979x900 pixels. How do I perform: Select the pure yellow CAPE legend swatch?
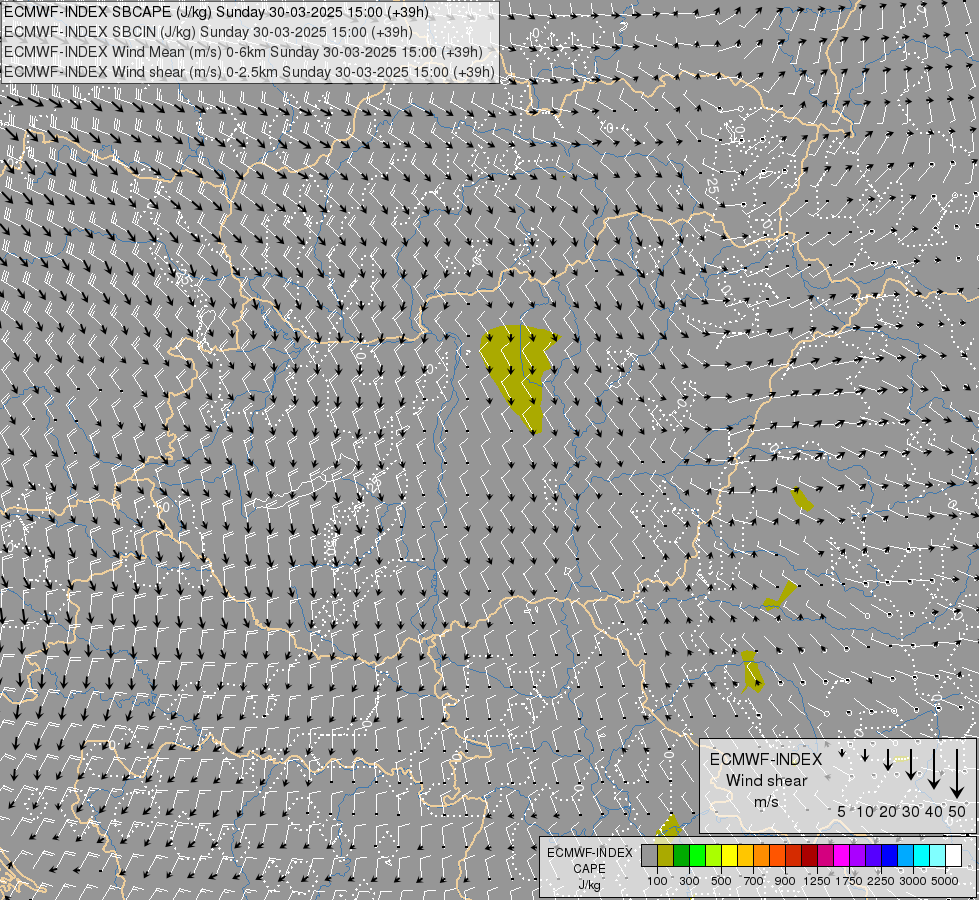(729, 856)
